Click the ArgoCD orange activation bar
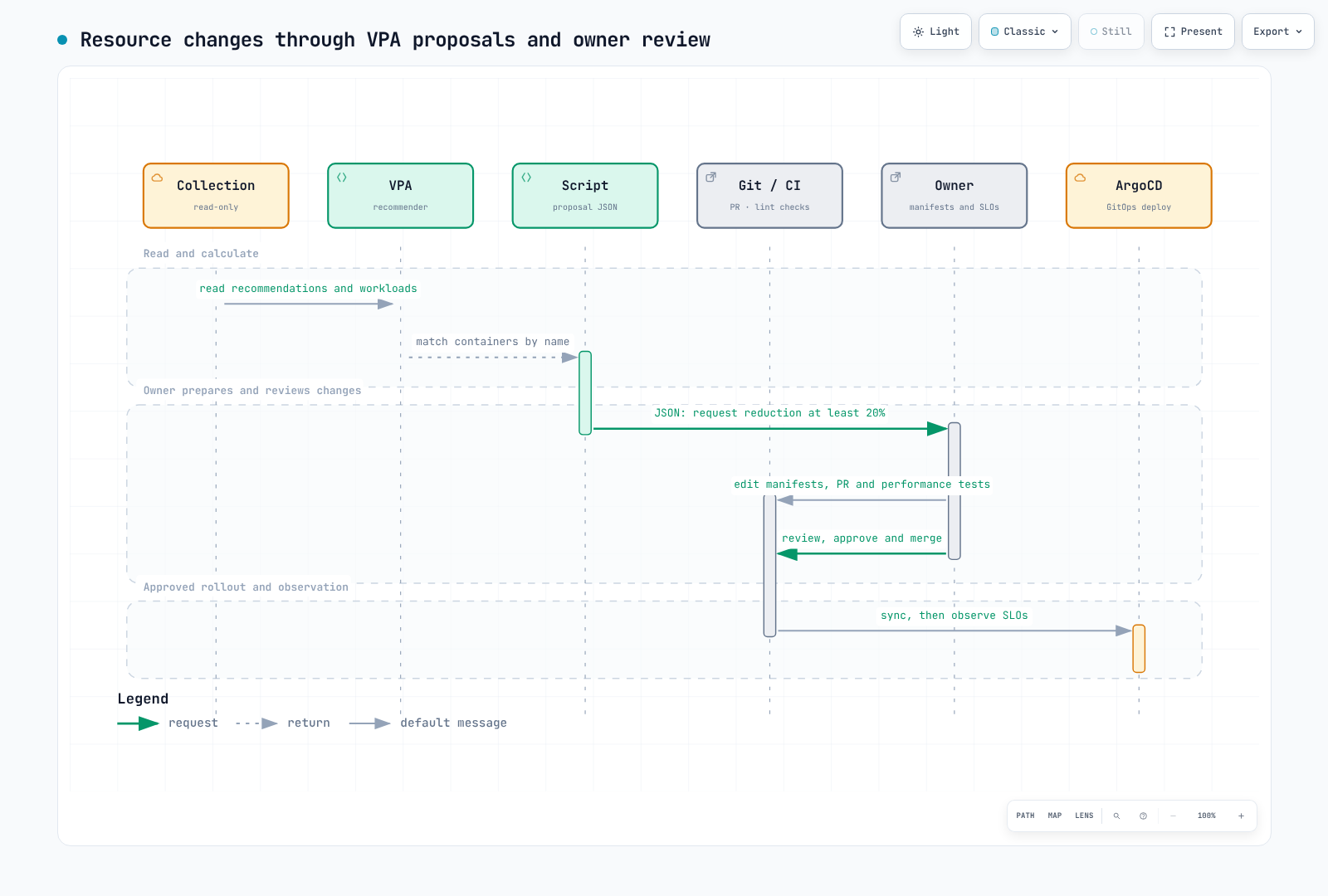 coord(1139,649)
